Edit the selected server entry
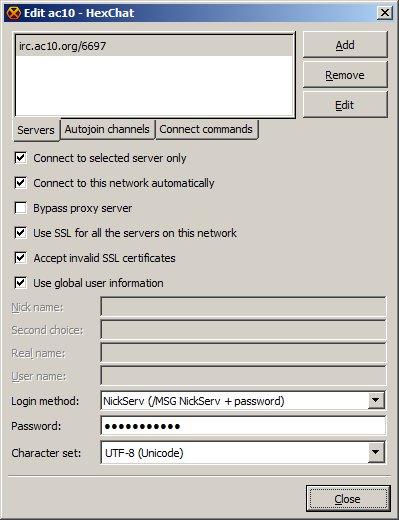Viewport: 399px width, 520px height. click(x=345, y=105)
